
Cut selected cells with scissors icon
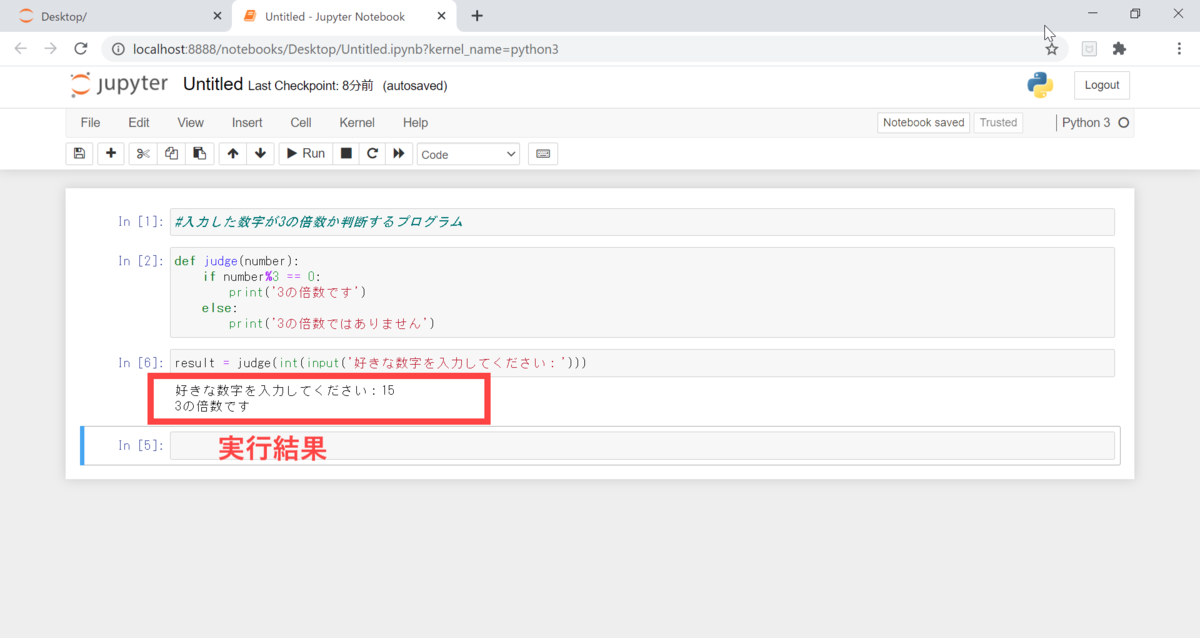[x=143, y=153]
